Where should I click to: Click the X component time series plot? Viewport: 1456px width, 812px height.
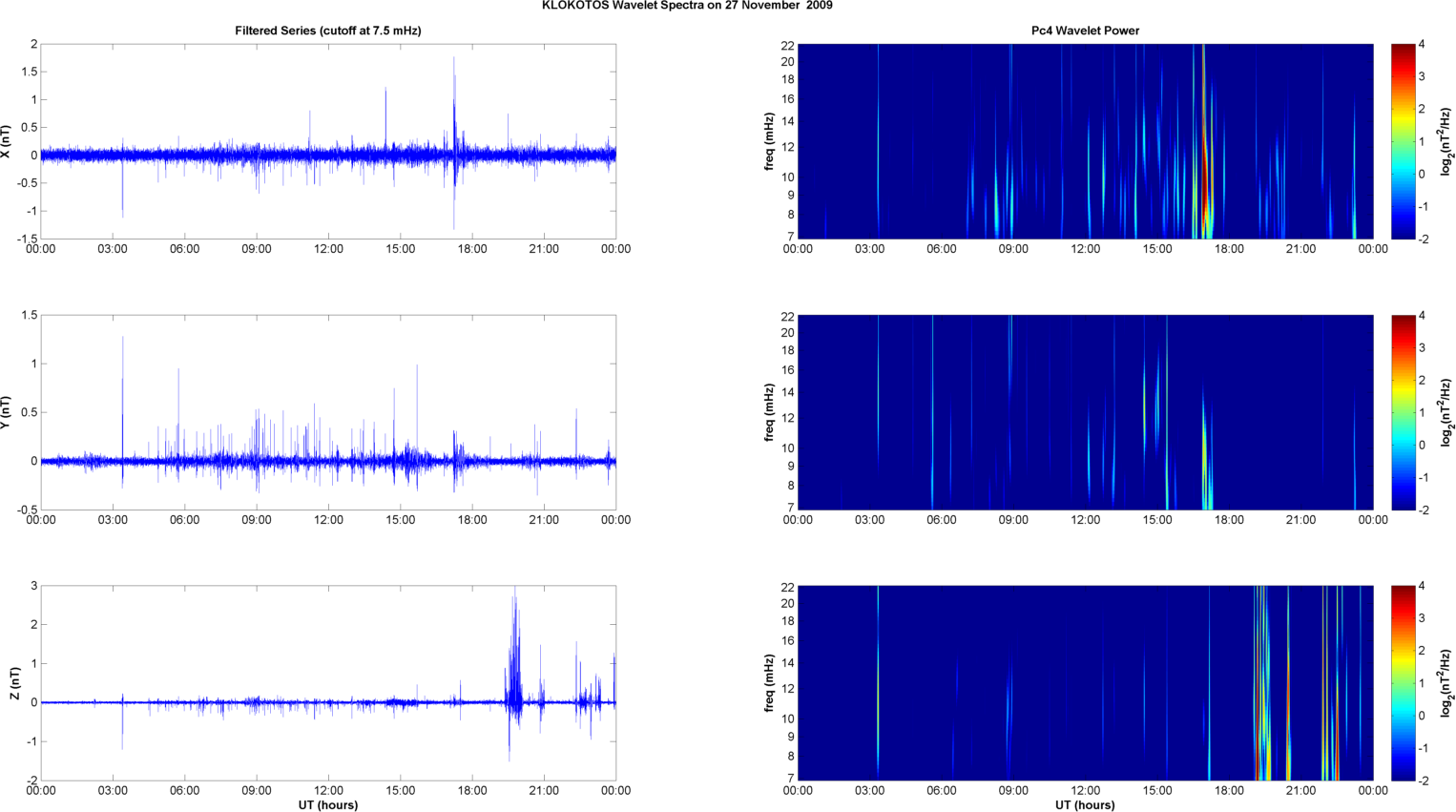[x=327, y=141]
